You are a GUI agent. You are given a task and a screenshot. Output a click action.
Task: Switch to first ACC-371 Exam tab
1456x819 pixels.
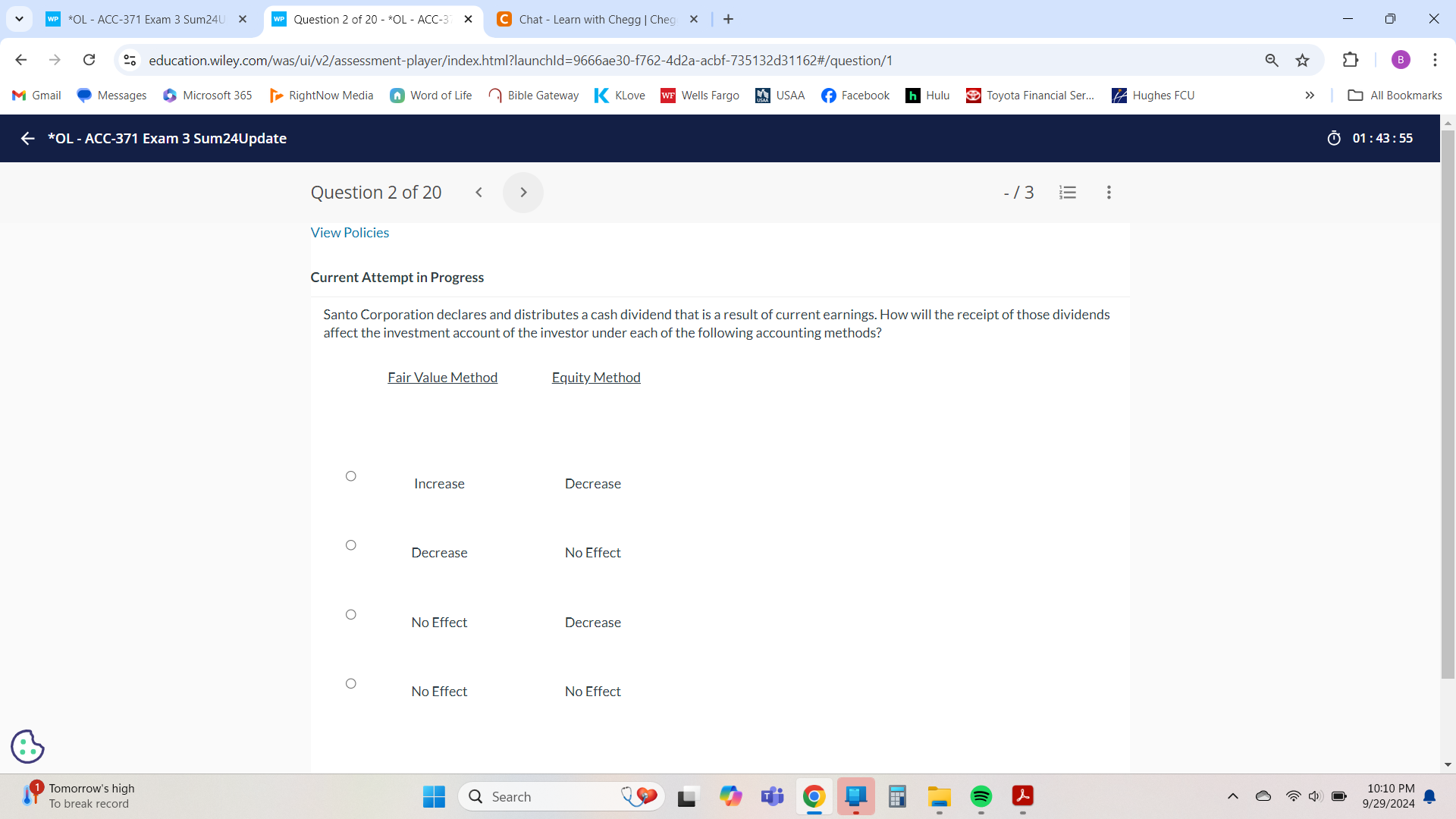coord(146,19)
